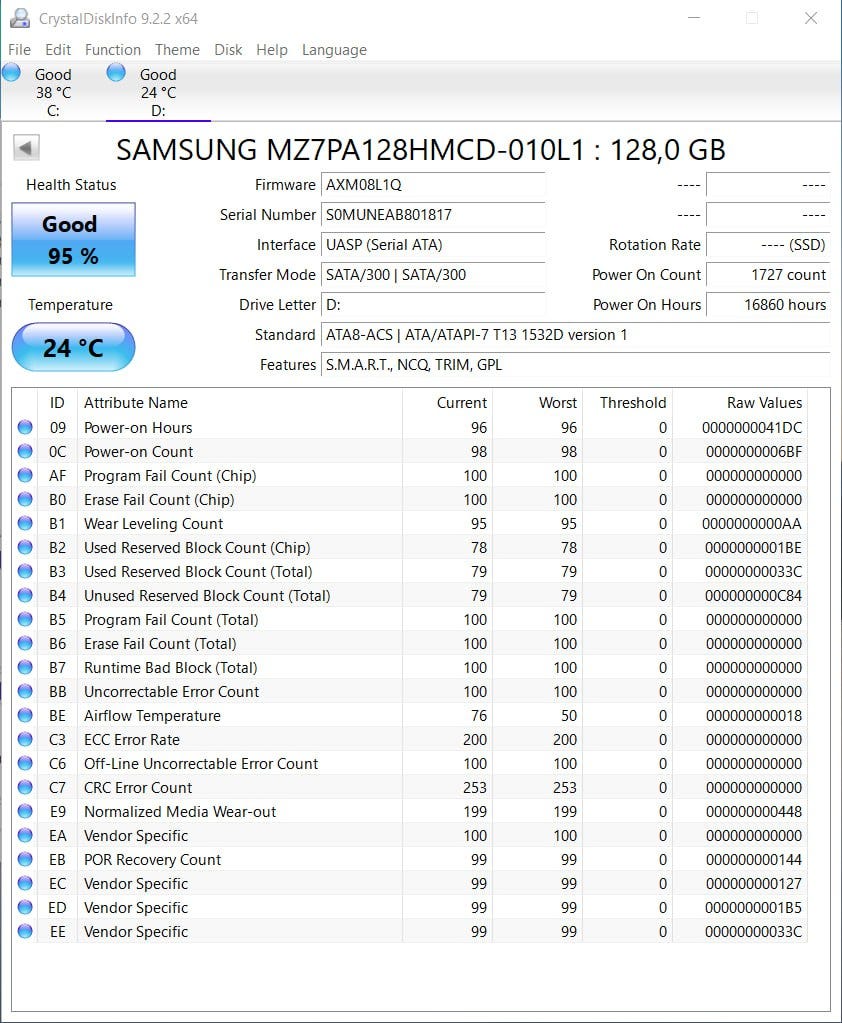Click the Interface field UASP (Serial ATA)
The image size is (842, 1023).
433,245
